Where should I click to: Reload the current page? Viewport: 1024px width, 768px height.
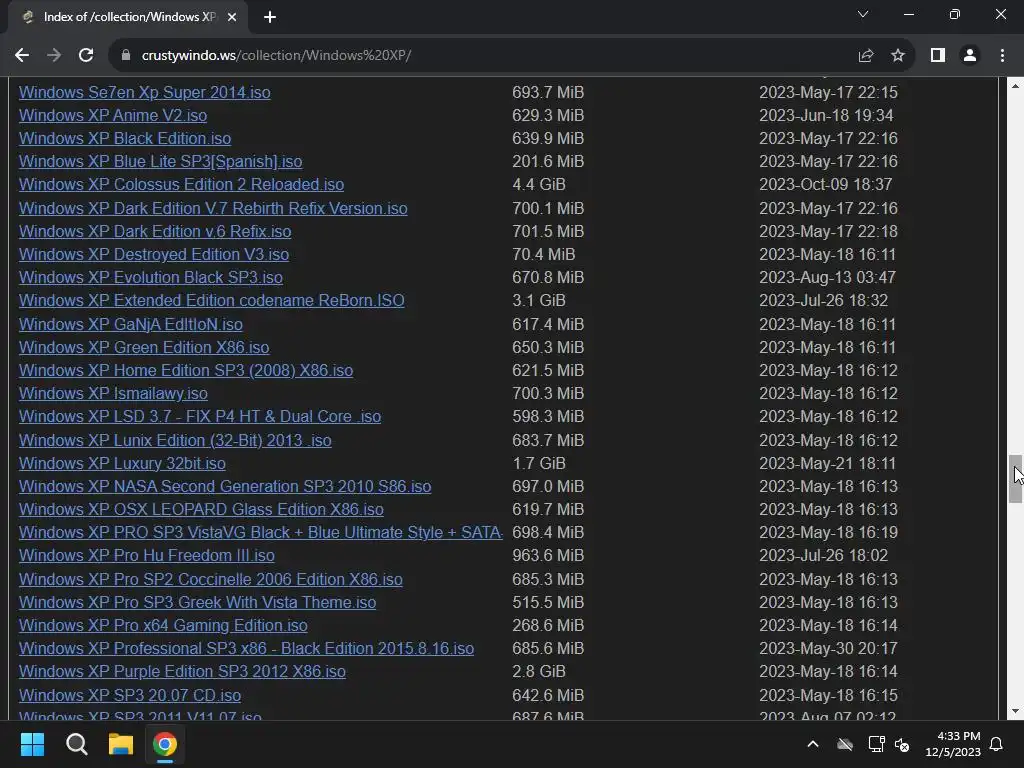pyautogui.click(x=86, y=56)
